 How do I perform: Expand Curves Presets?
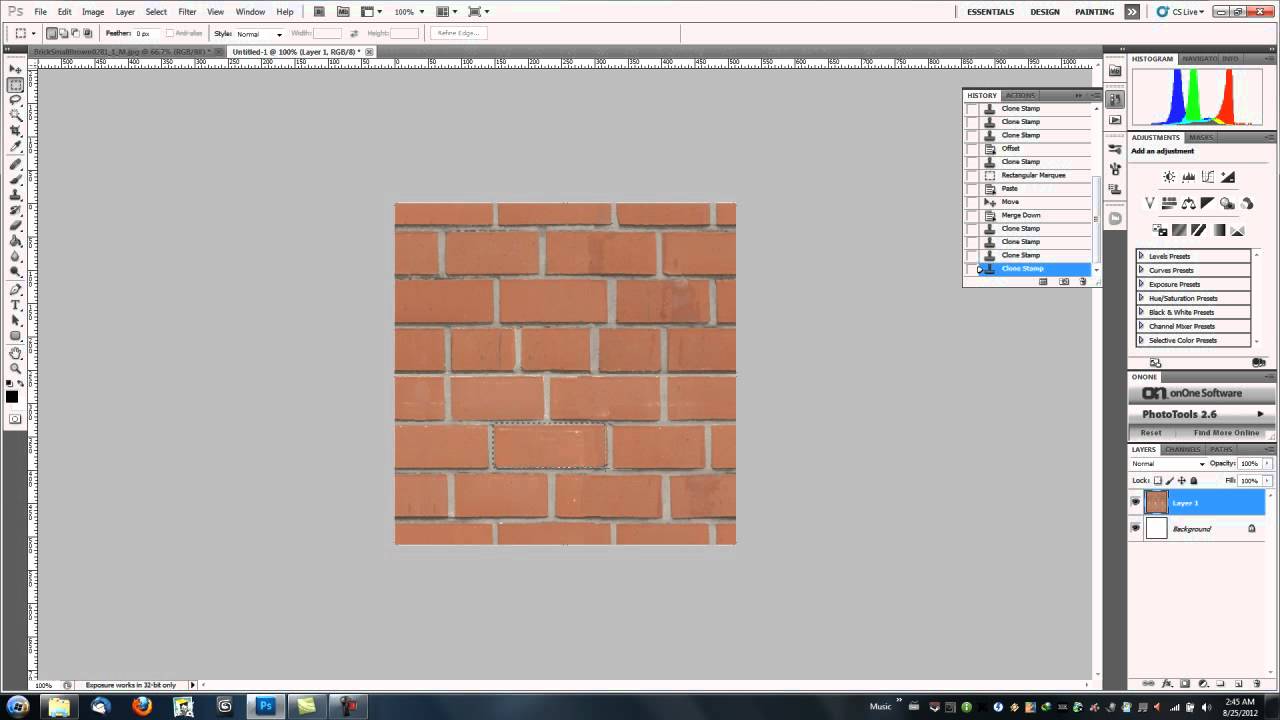click(x=1141, y=270)
